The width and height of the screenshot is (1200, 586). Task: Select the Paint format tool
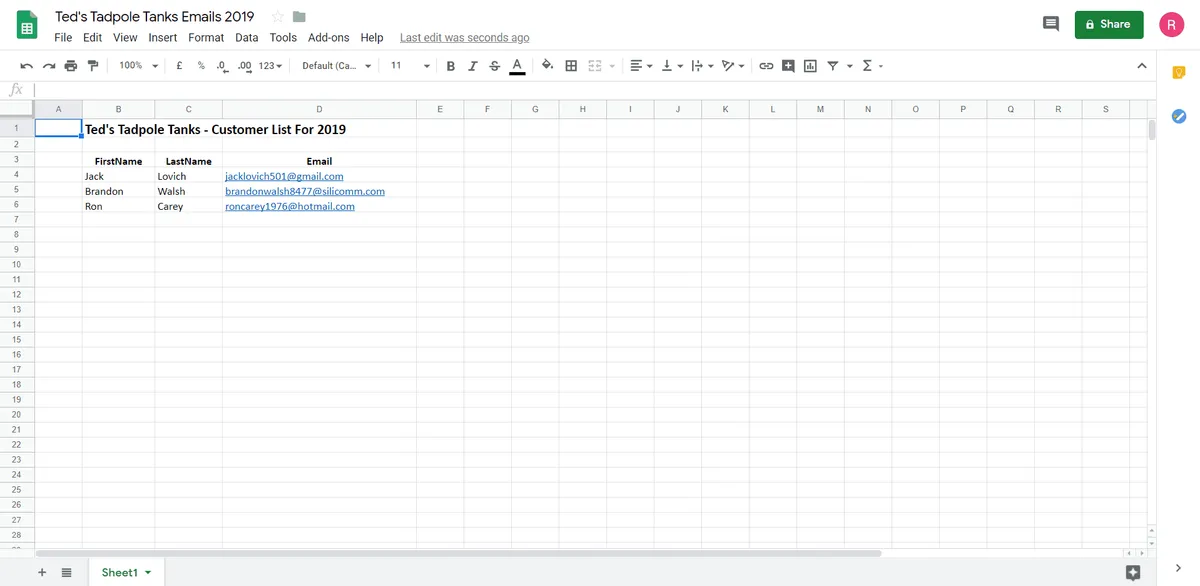(x=93, y=66)
